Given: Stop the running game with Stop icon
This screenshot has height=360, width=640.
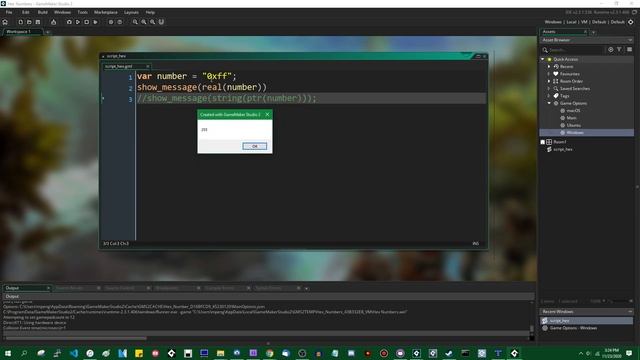Looking at the screenshot, I should point(87,22).
